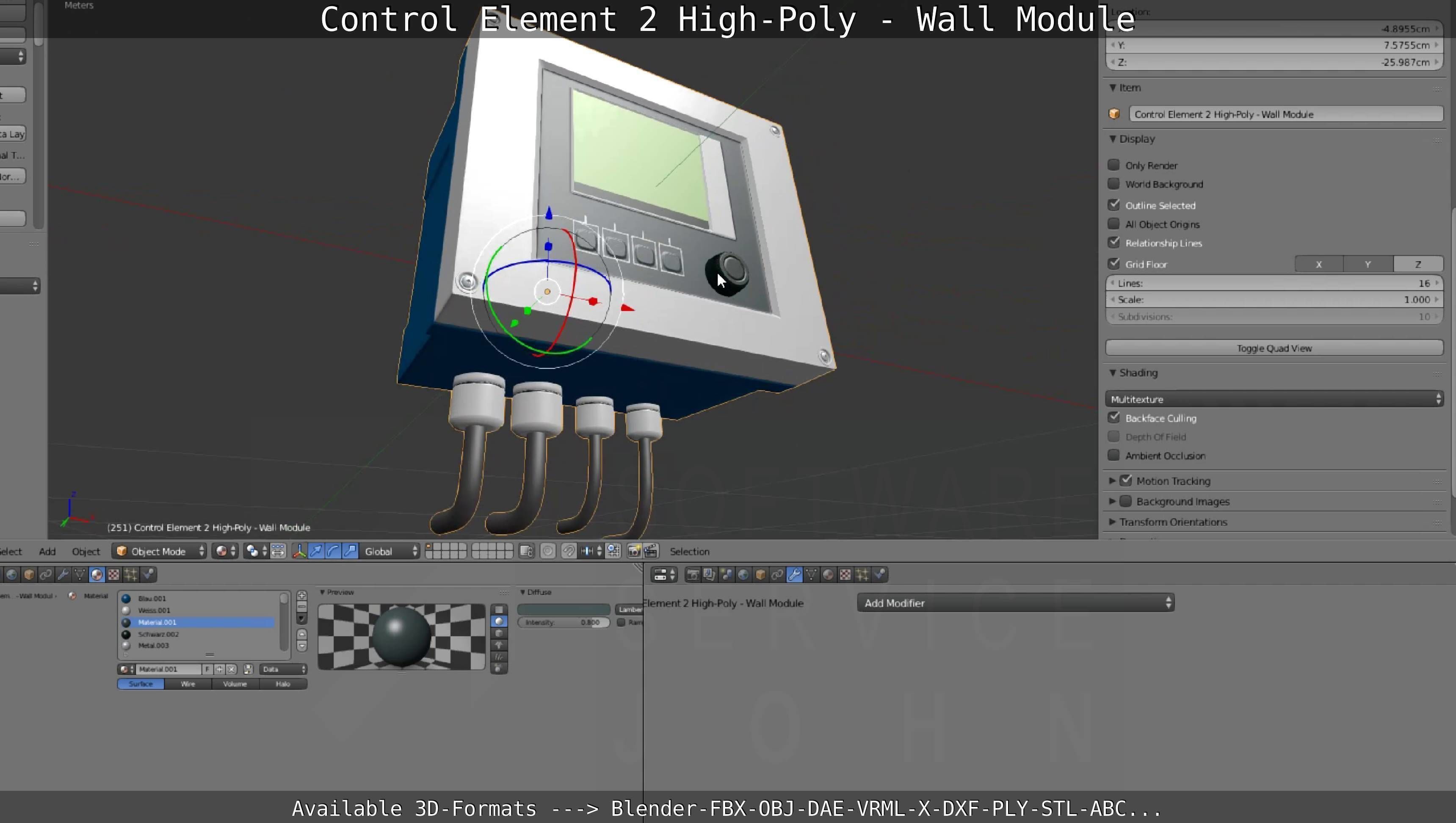1456x823 pixels.
Task: Click Toggle Quad View button
Action: (1274, 348)
